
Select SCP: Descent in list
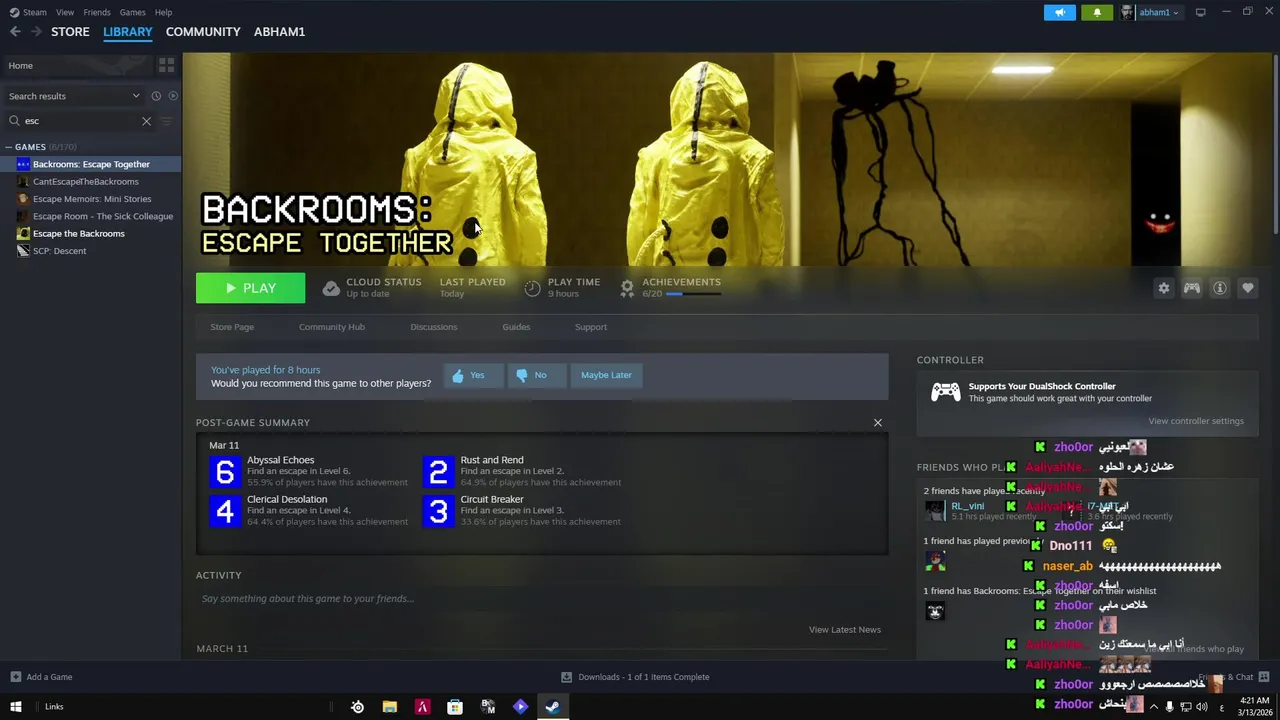60,251
